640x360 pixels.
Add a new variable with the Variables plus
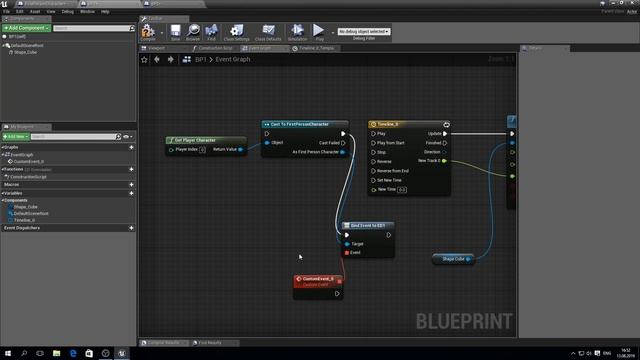click(131, 193)
